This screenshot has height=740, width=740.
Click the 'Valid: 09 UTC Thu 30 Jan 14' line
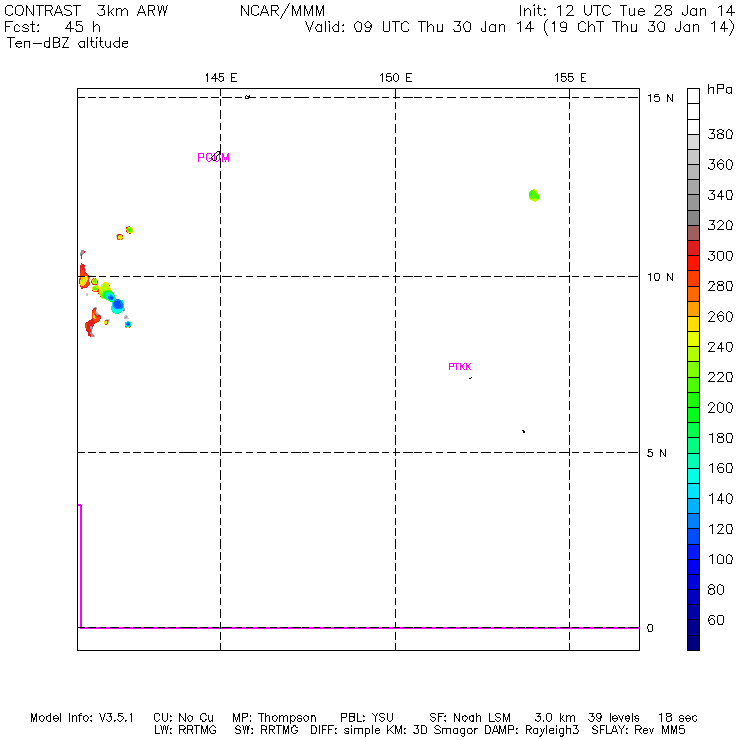[419, 26]
